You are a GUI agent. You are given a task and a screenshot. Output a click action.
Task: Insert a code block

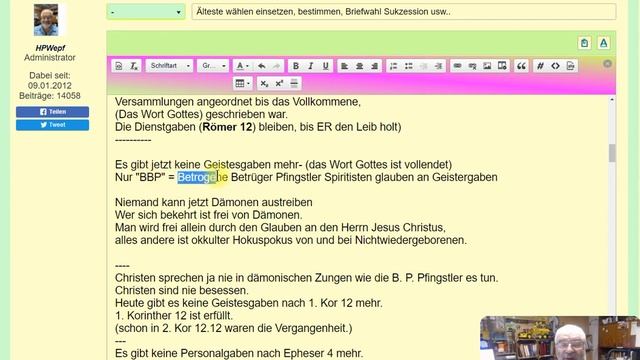(556, 66)
